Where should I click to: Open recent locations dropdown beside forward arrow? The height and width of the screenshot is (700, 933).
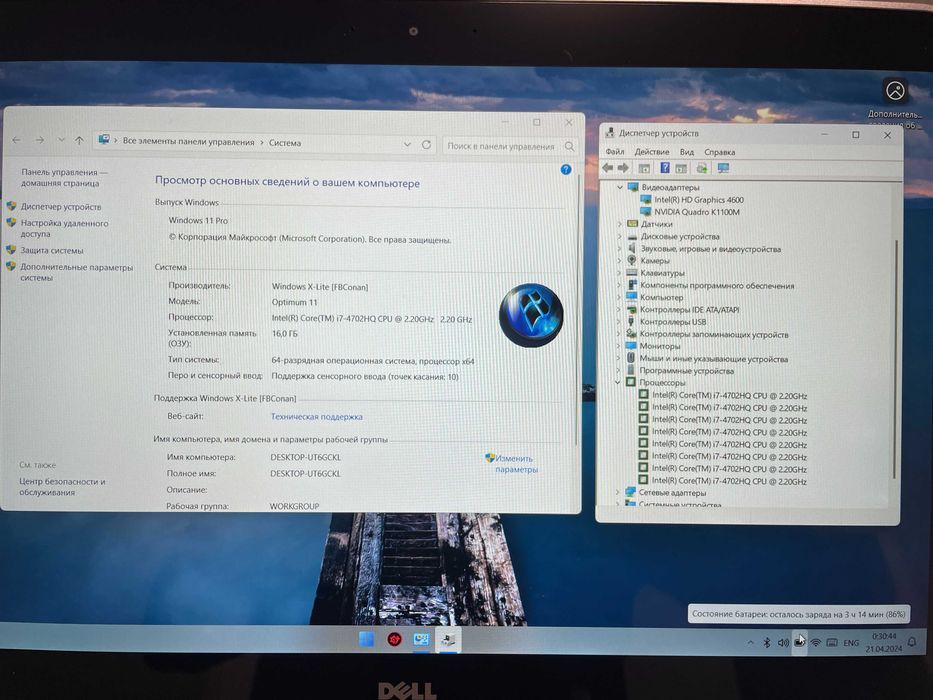61,140
